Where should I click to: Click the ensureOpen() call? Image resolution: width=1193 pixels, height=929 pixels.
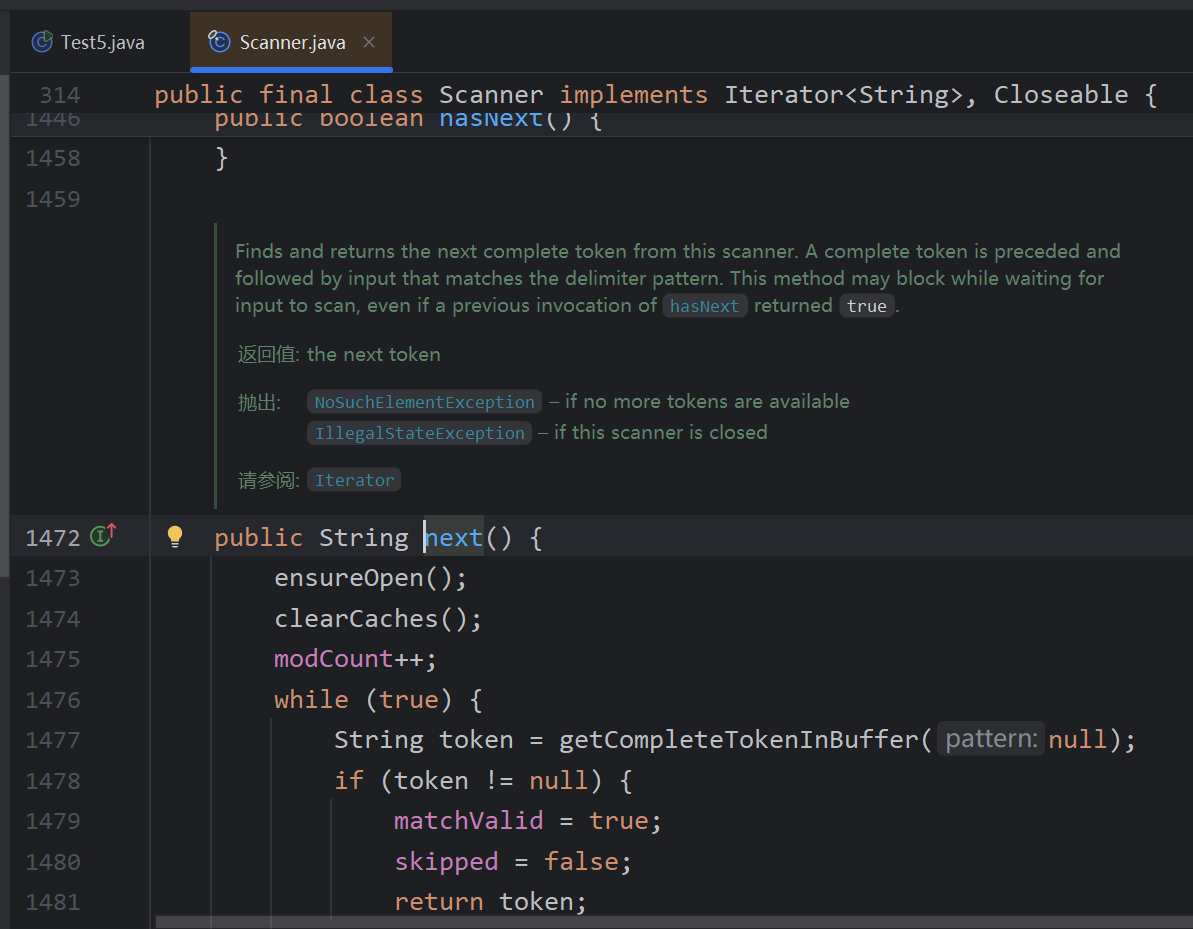pos(371,578)
